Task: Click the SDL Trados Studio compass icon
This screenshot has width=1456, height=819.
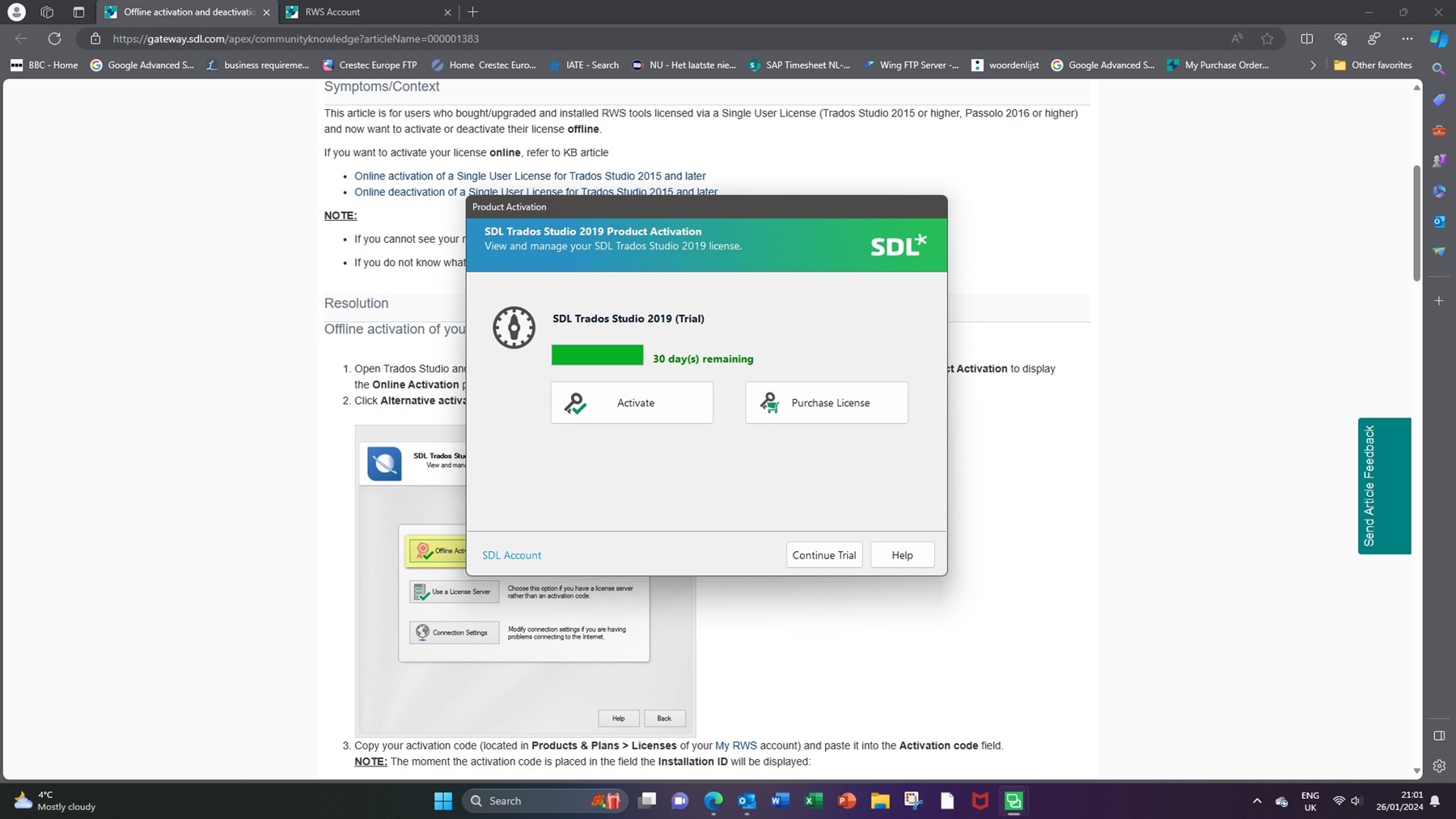Action: pyautogui.click(x=514, y=328)
